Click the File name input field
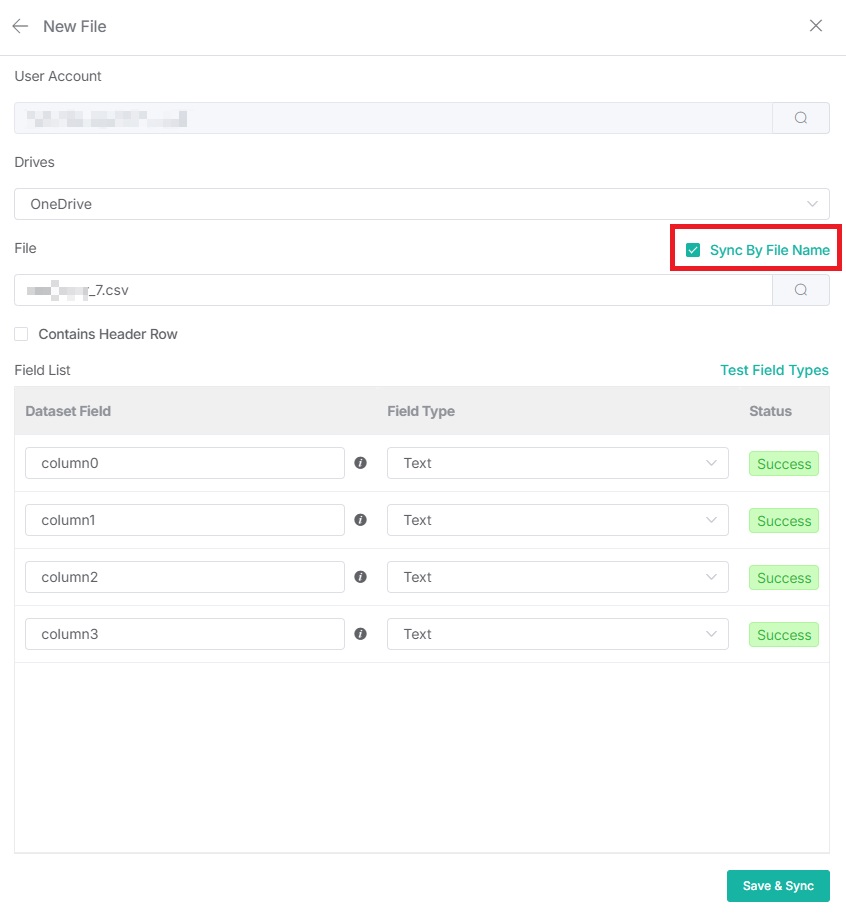The width and height of the screenshot is (846, 918). tap(393, 290)
